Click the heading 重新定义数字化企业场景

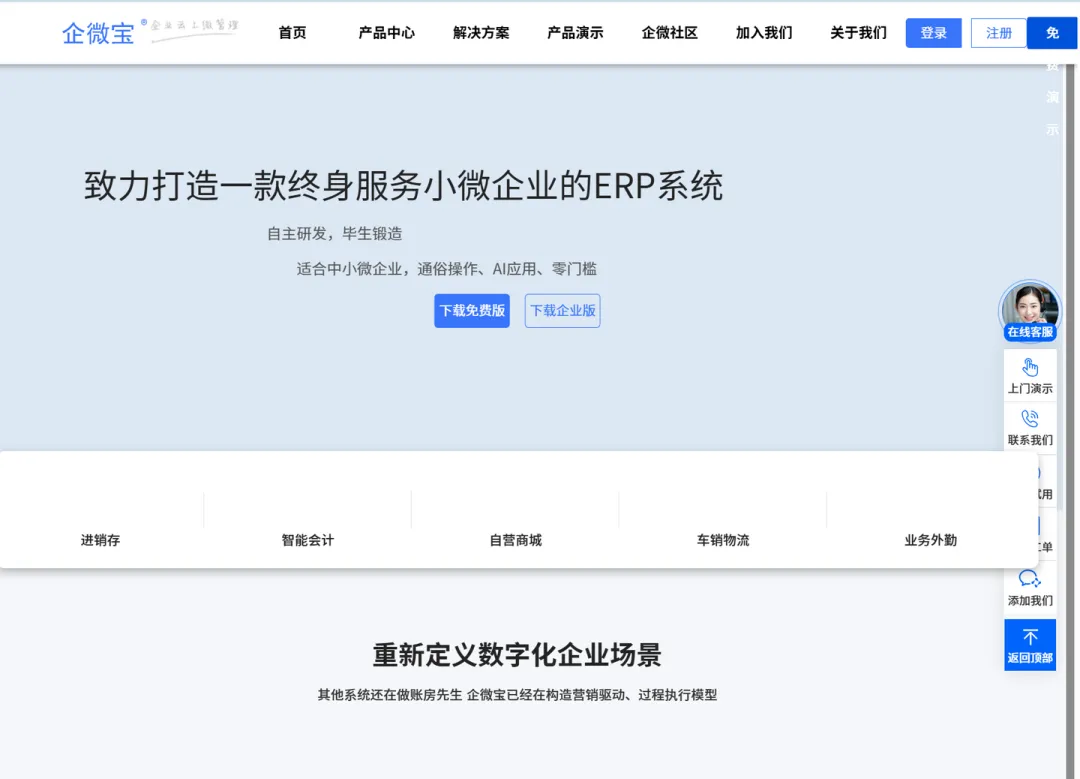coord(517,654)
